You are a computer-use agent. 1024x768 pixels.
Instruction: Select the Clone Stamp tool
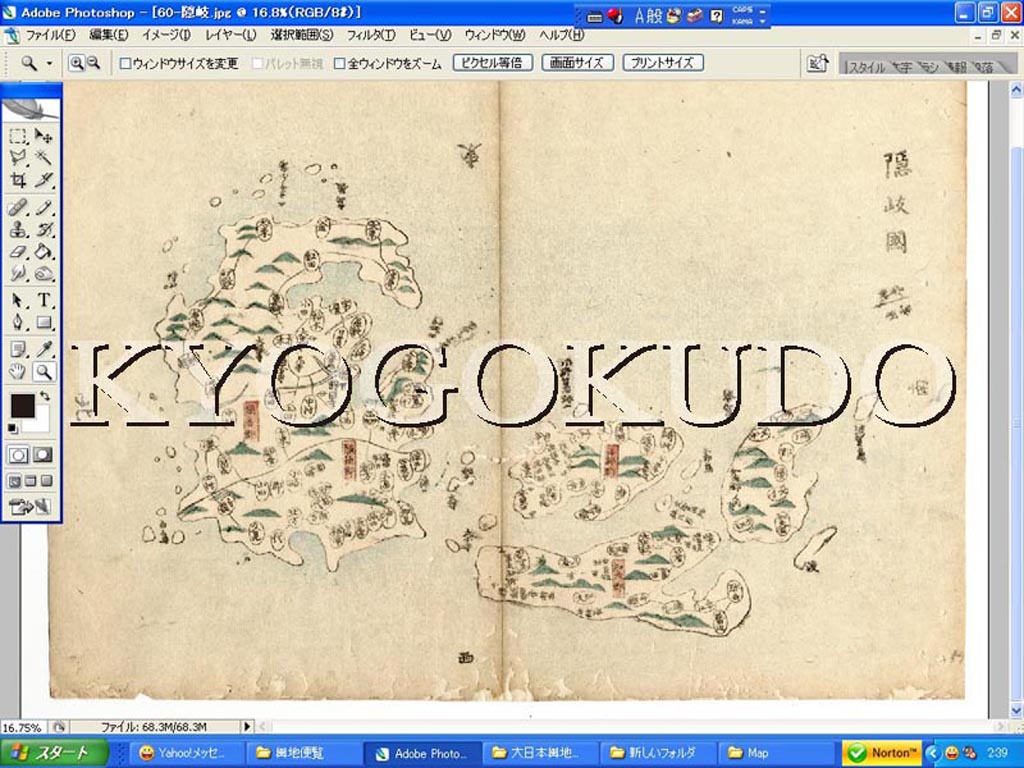[x=18, y=230]
